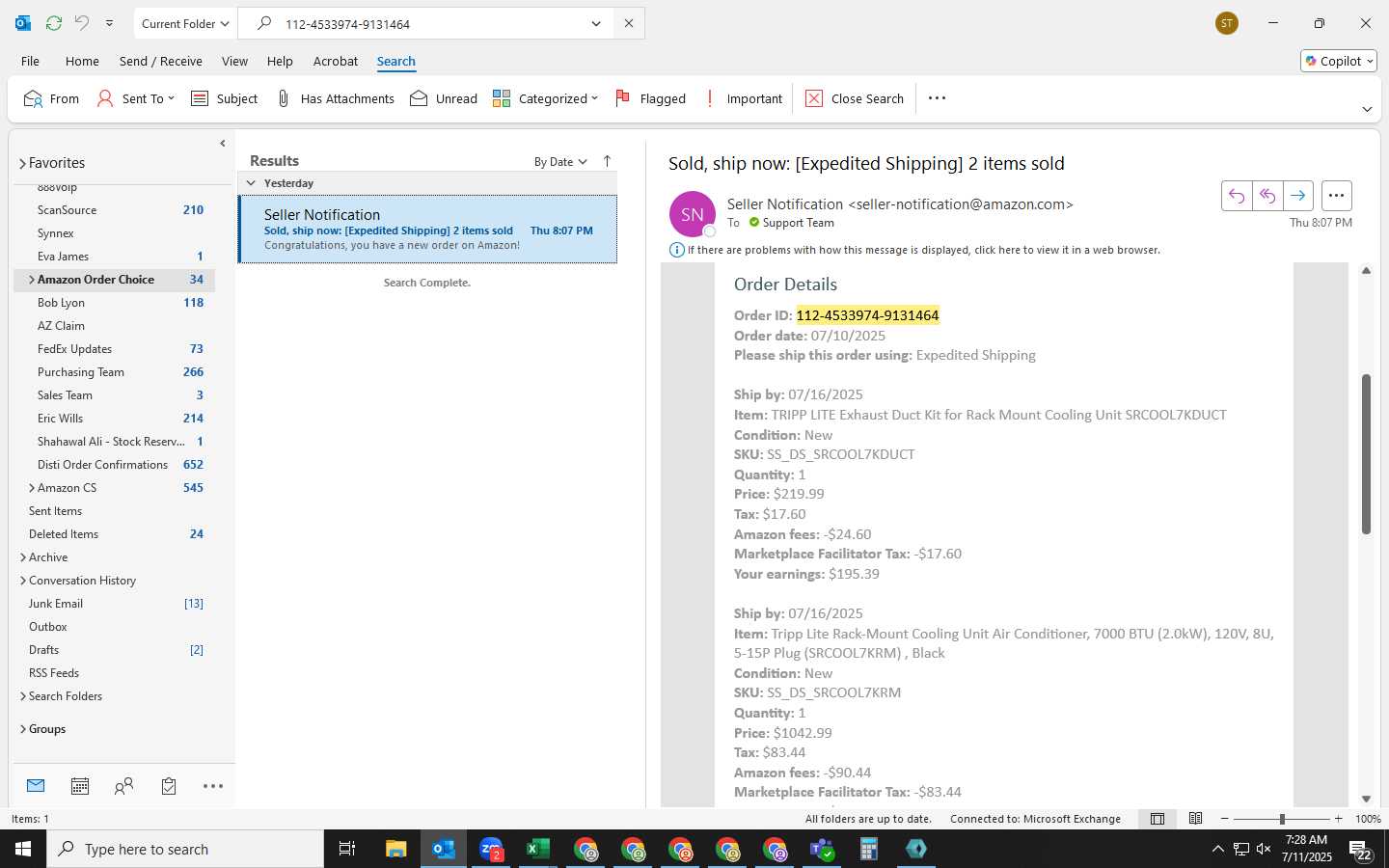Expand the ribbon display options chevron
Image resolution: width=1389 pixels, height=868 pixels.
[1367, 110]
